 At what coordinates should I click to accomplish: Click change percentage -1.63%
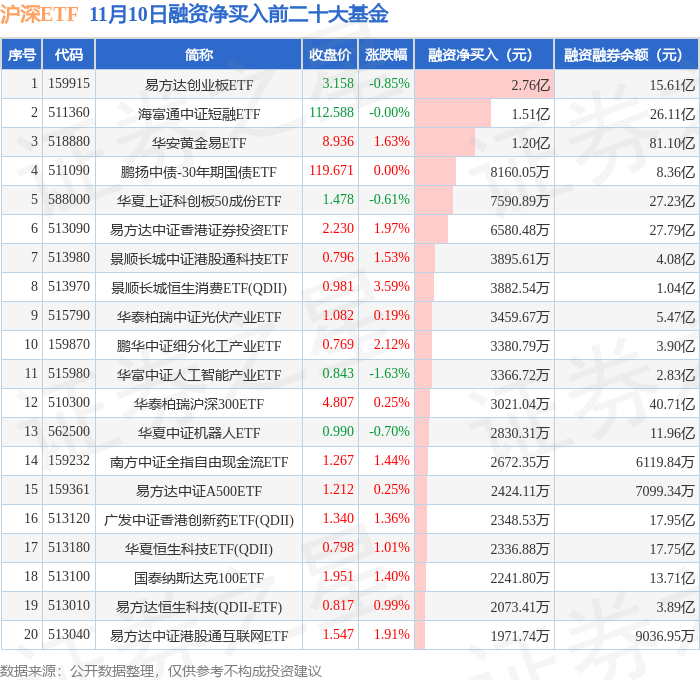pyautogui.click(x=389, y=373)
